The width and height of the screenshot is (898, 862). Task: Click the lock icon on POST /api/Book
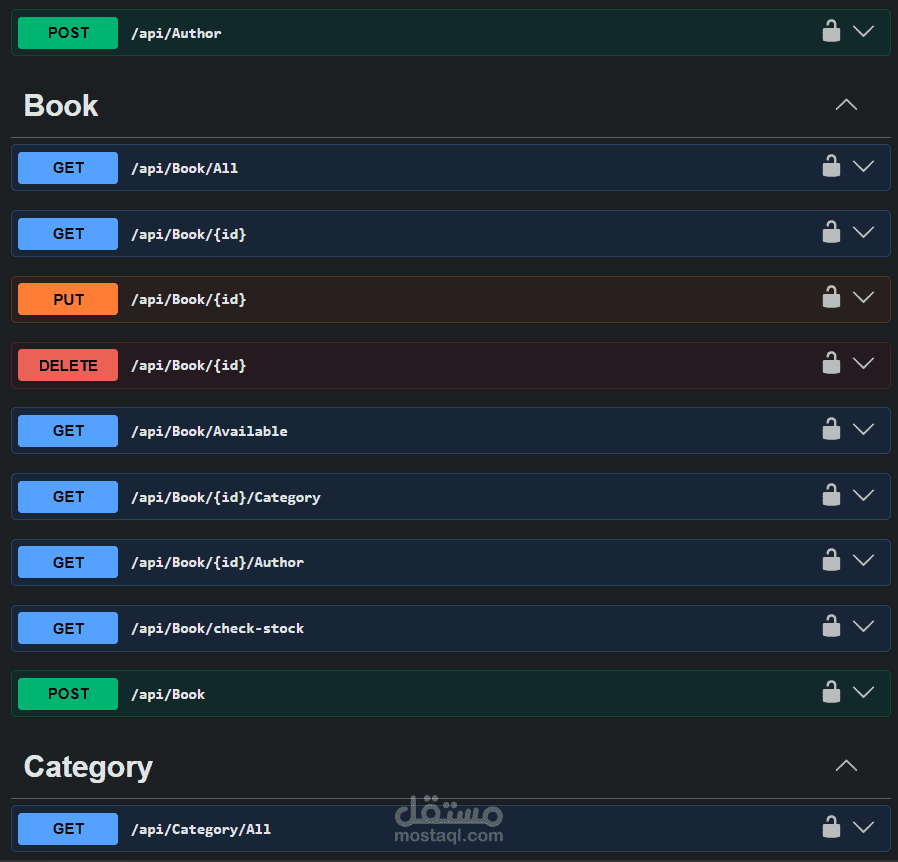[831, 692]
